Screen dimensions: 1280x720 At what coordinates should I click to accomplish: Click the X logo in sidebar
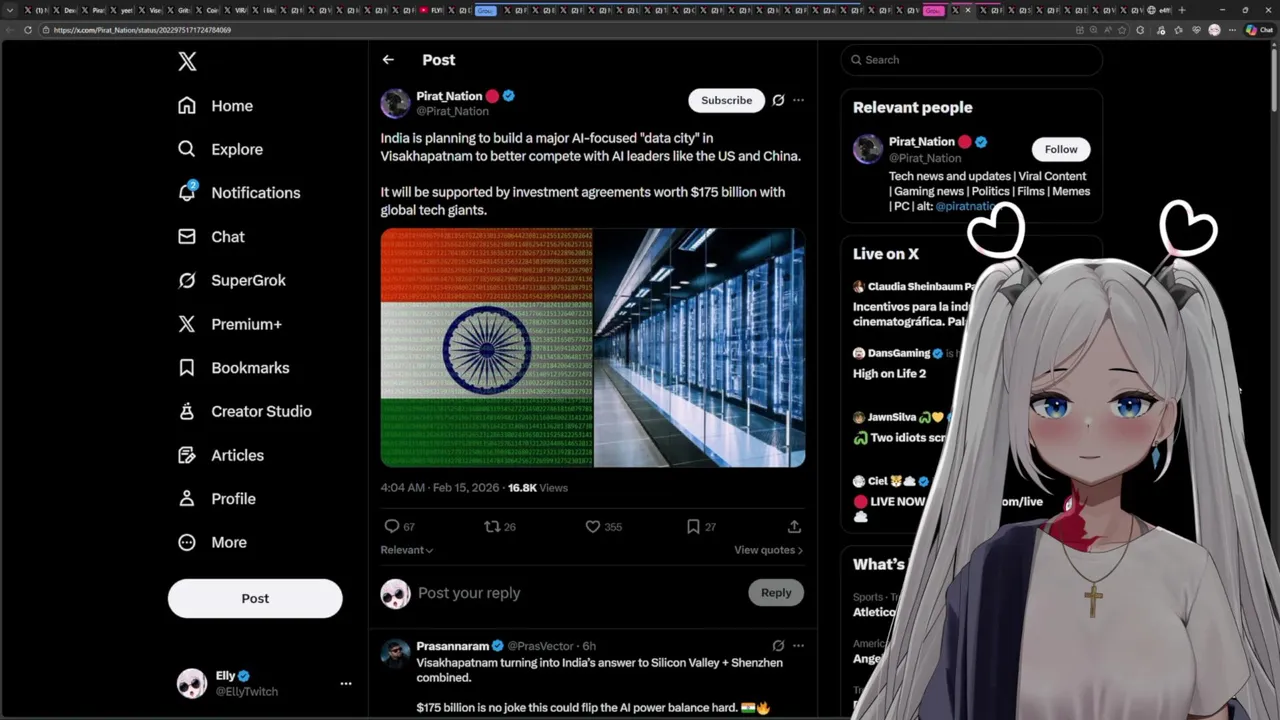187,62
